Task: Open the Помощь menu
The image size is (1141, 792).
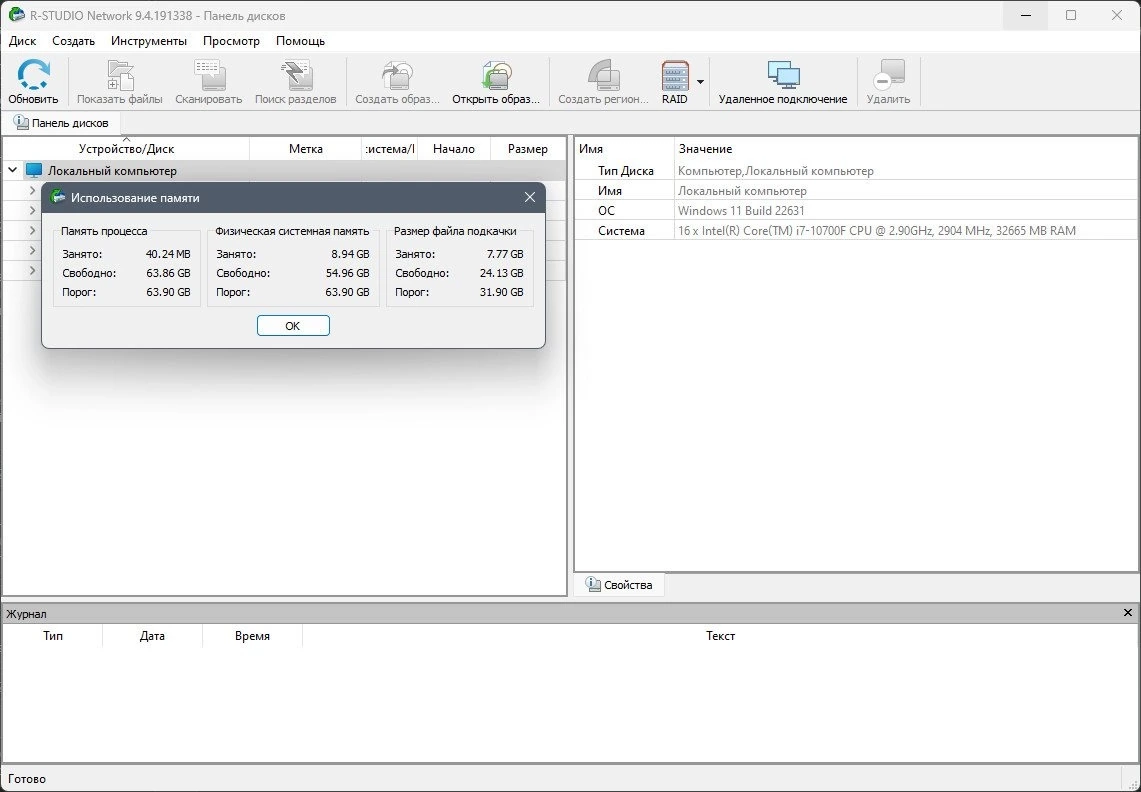Action: pos(301,41)
